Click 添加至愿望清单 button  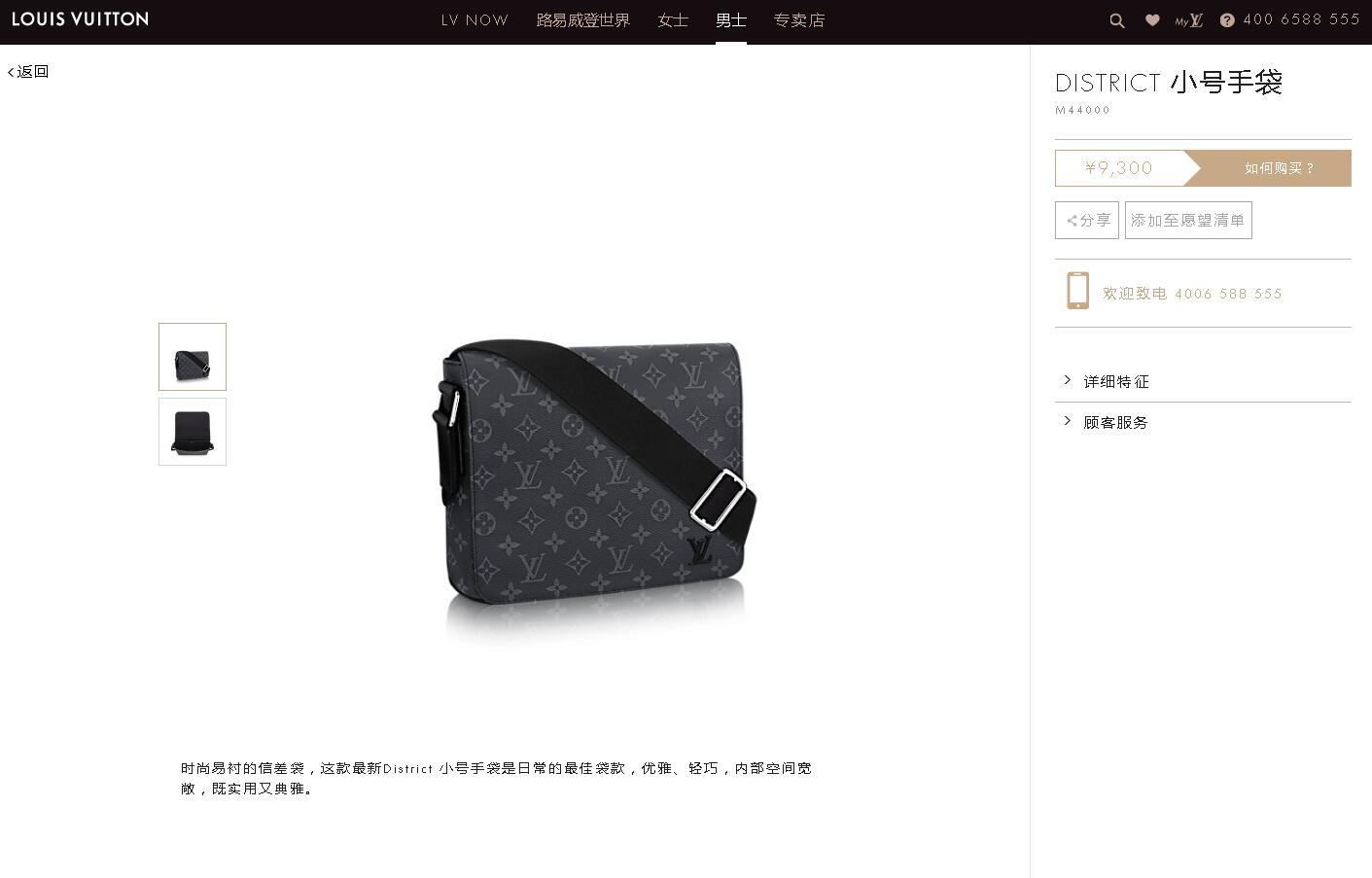point(1188,220)
